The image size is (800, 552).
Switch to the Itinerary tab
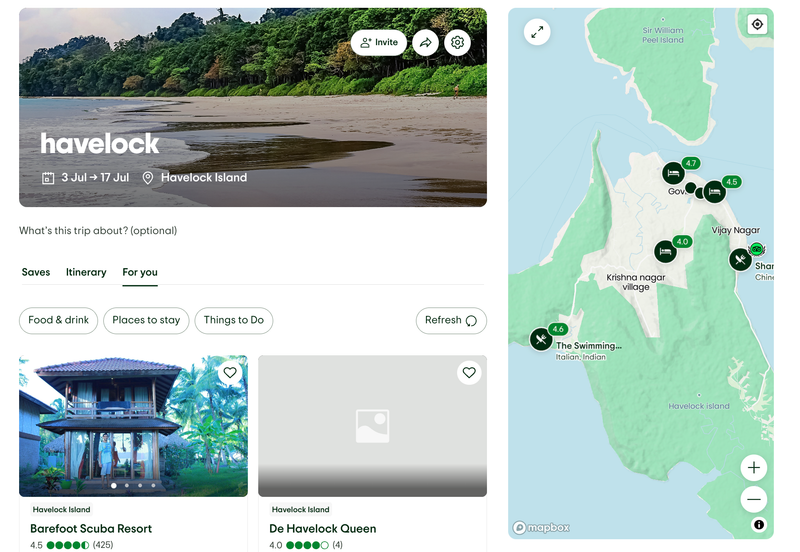coord(86,272)
